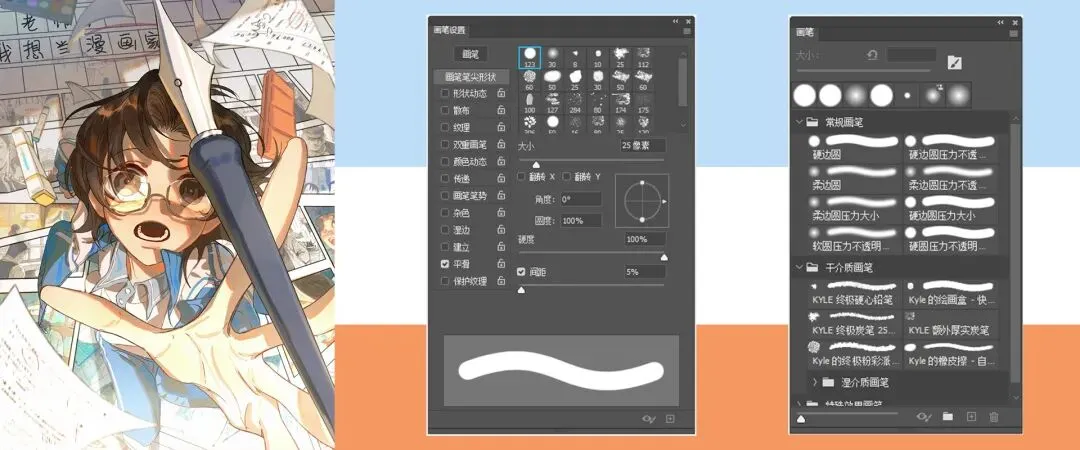Toggle live tip preview in Brushes panel footer
Screen dimensions: 1080x450
click(925, 416)
